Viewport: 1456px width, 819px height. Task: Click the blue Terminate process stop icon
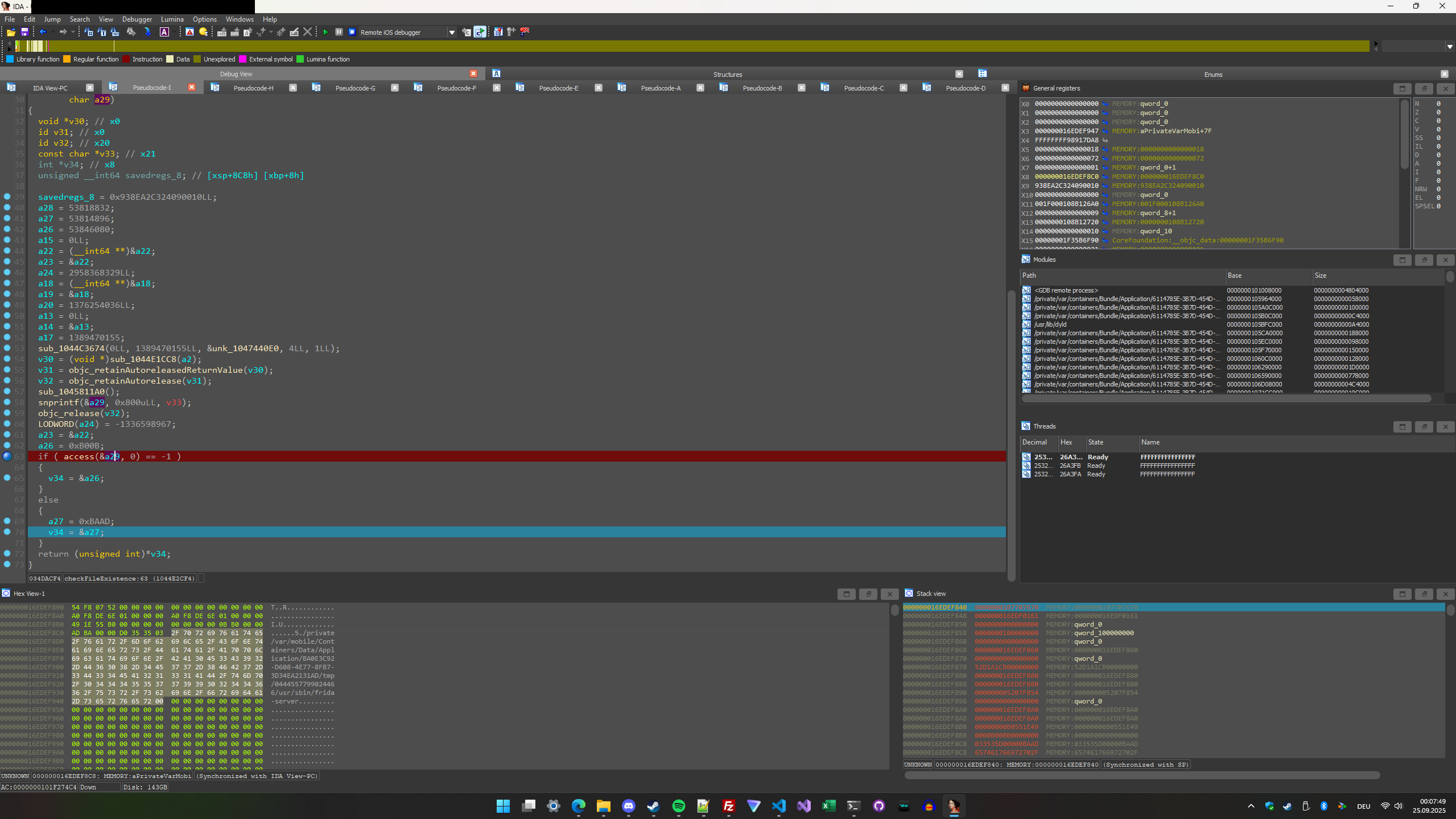(x=352, y=32)
